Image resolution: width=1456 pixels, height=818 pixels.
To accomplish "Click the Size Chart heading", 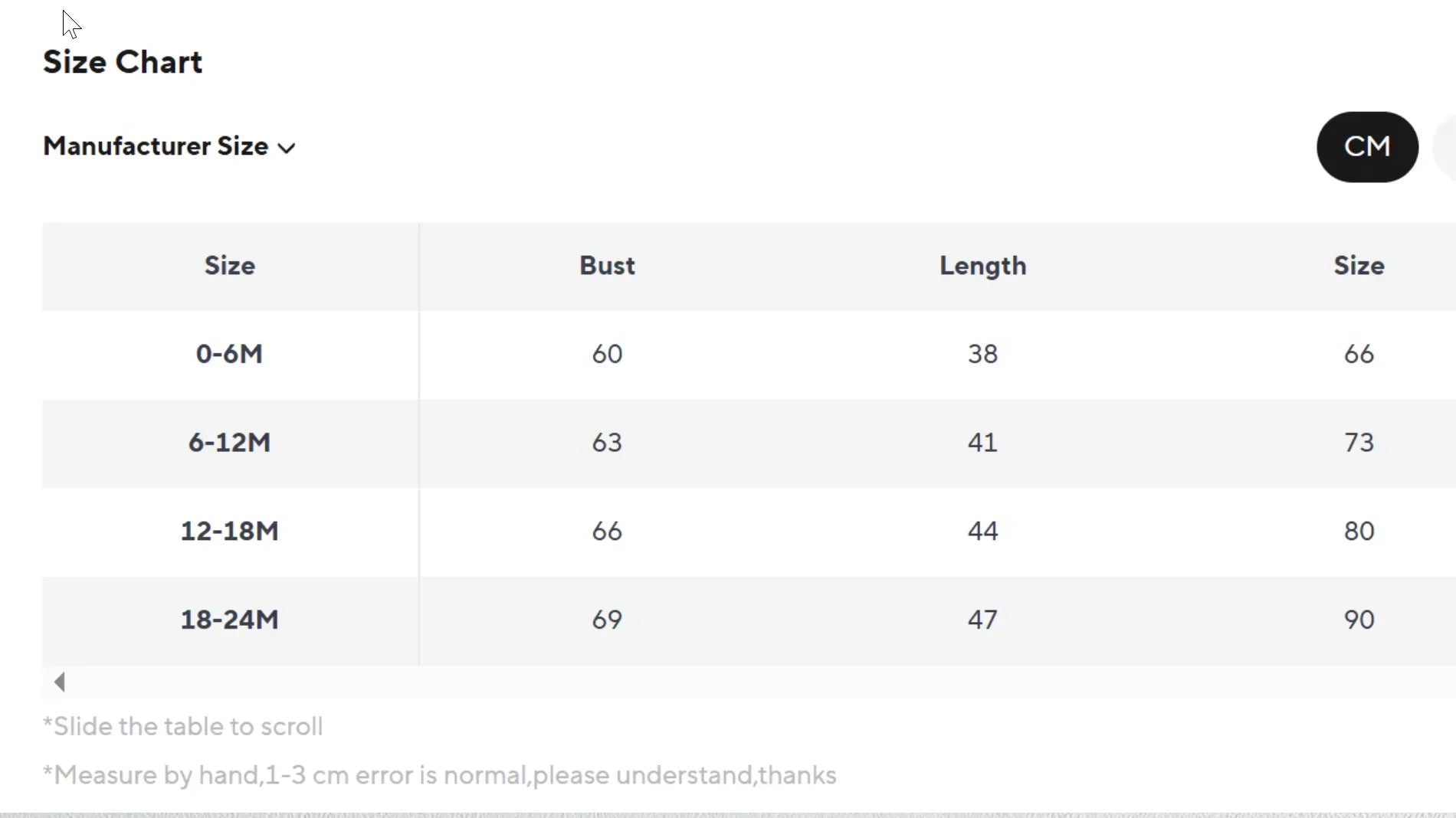I will (x=123, y=62).
